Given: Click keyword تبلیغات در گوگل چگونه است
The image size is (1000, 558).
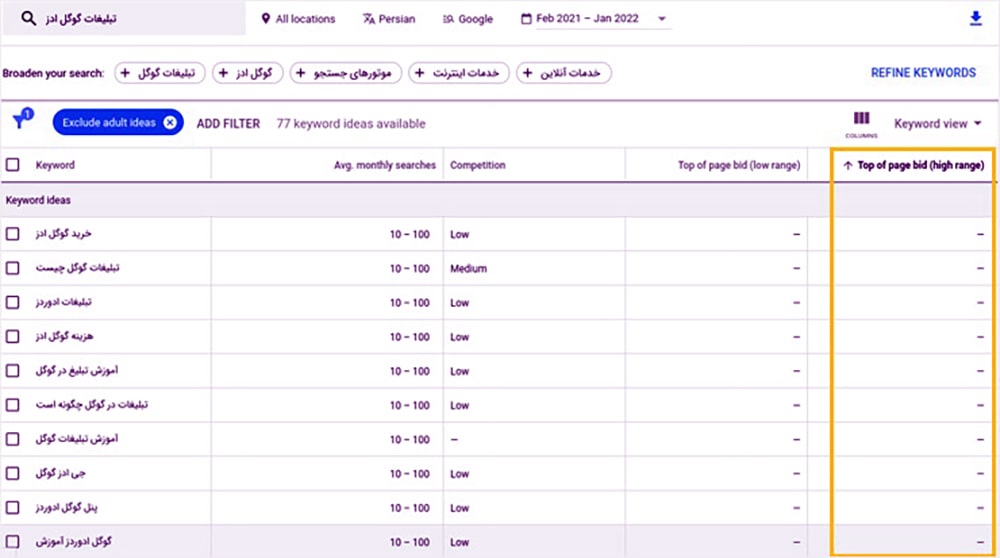Looking at the screenshot, I should pos(91,405).
